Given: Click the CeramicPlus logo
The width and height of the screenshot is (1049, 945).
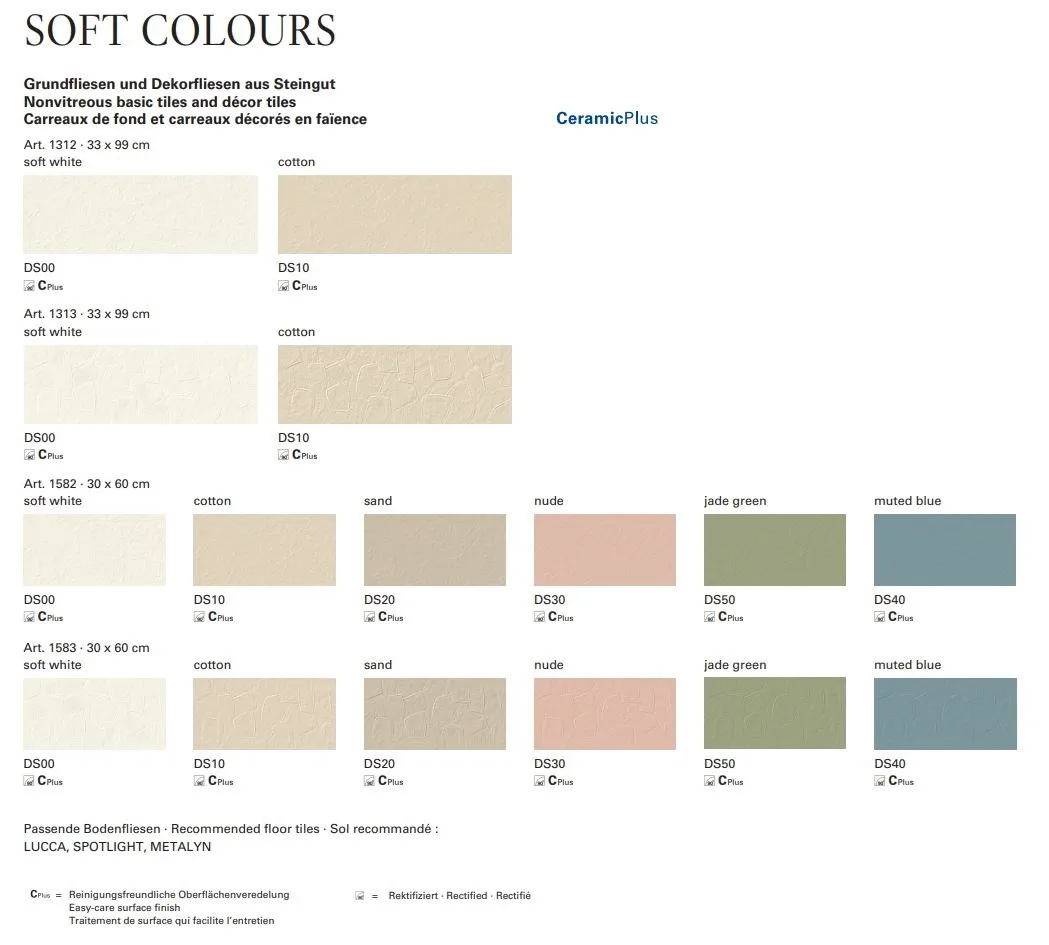Looking at the screenshot, I should pos(607,118).
